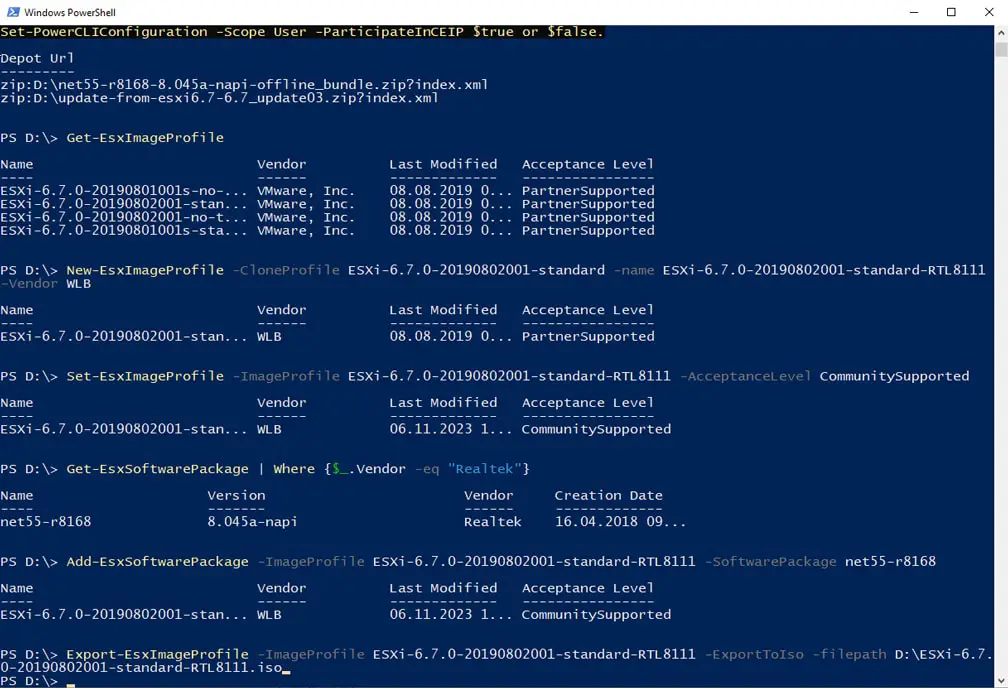Click the scrollbar up arrow
This screenshot has height=688, width=1008.
(1001, 32)
